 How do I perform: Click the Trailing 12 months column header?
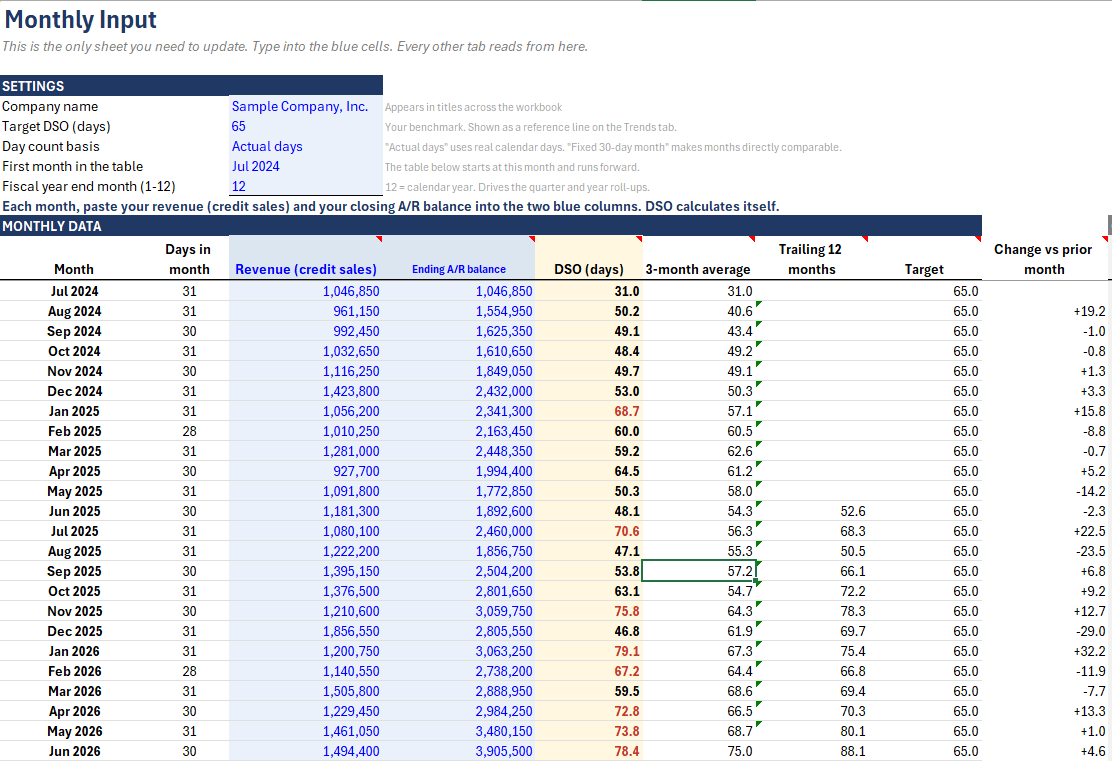tap(811, 259)
